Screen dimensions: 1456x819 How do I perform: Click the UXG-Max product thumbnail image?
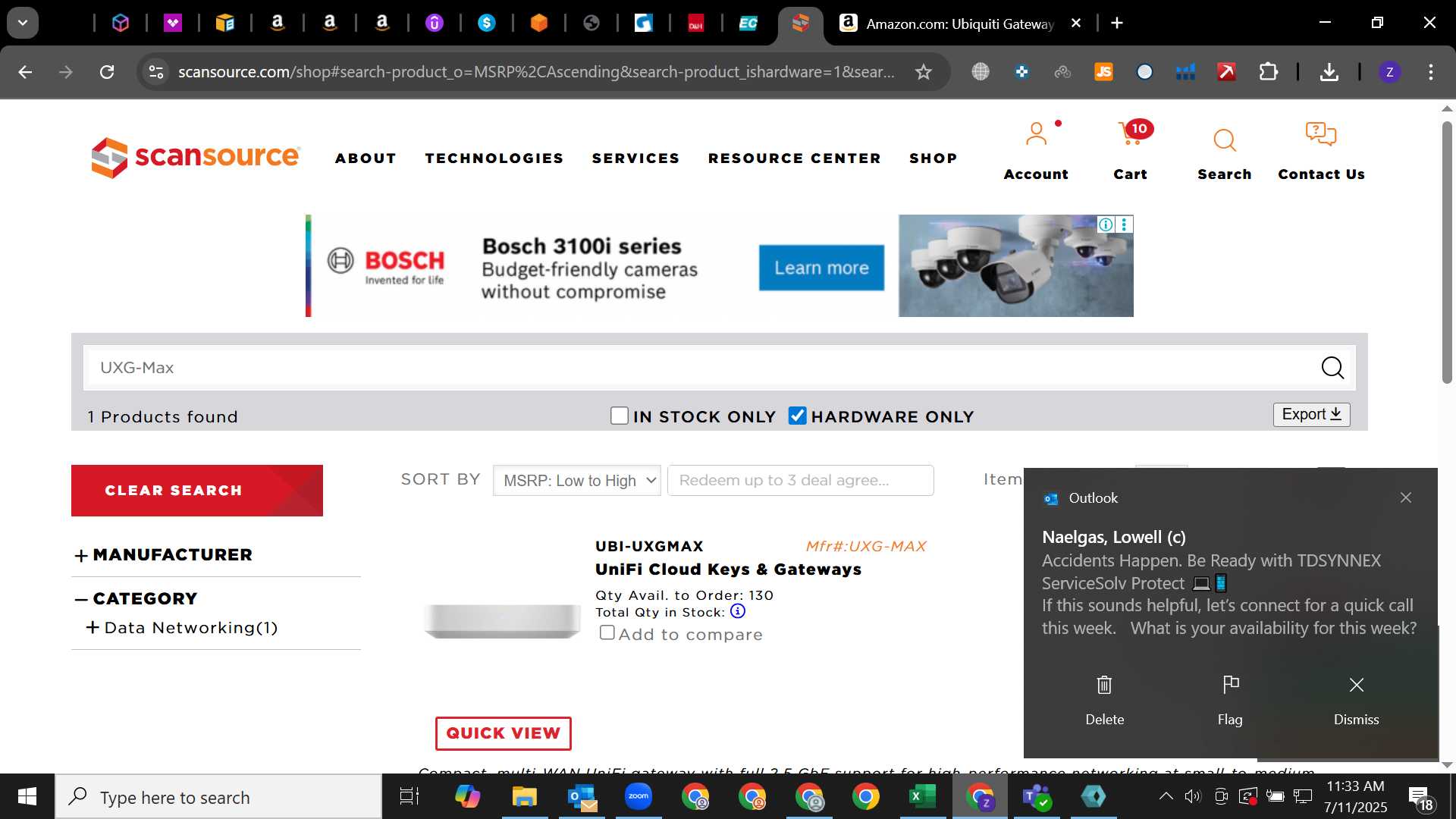coord(502,621)
